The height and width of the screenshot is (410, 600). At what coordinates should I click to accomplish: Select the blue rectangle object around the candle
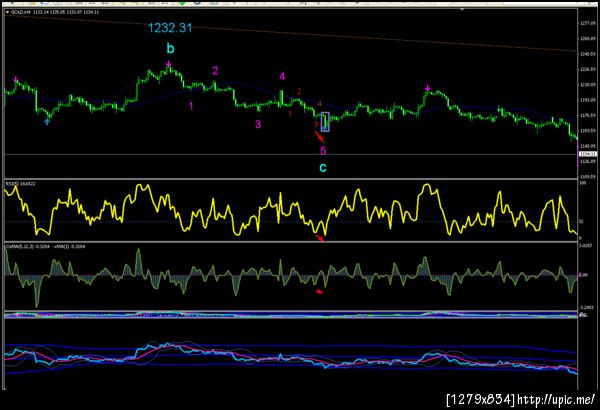[325, 122]
